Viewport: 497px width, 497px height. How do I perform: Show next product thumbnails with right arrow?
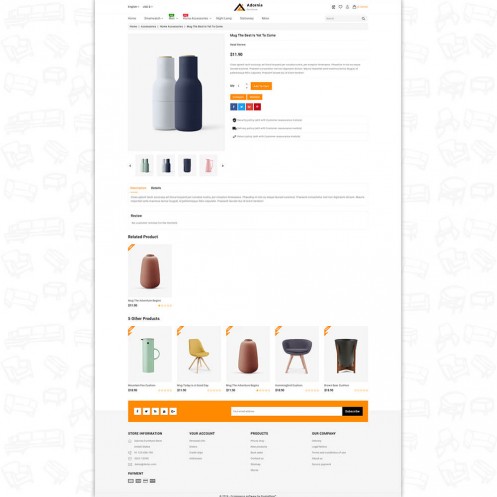223,166
